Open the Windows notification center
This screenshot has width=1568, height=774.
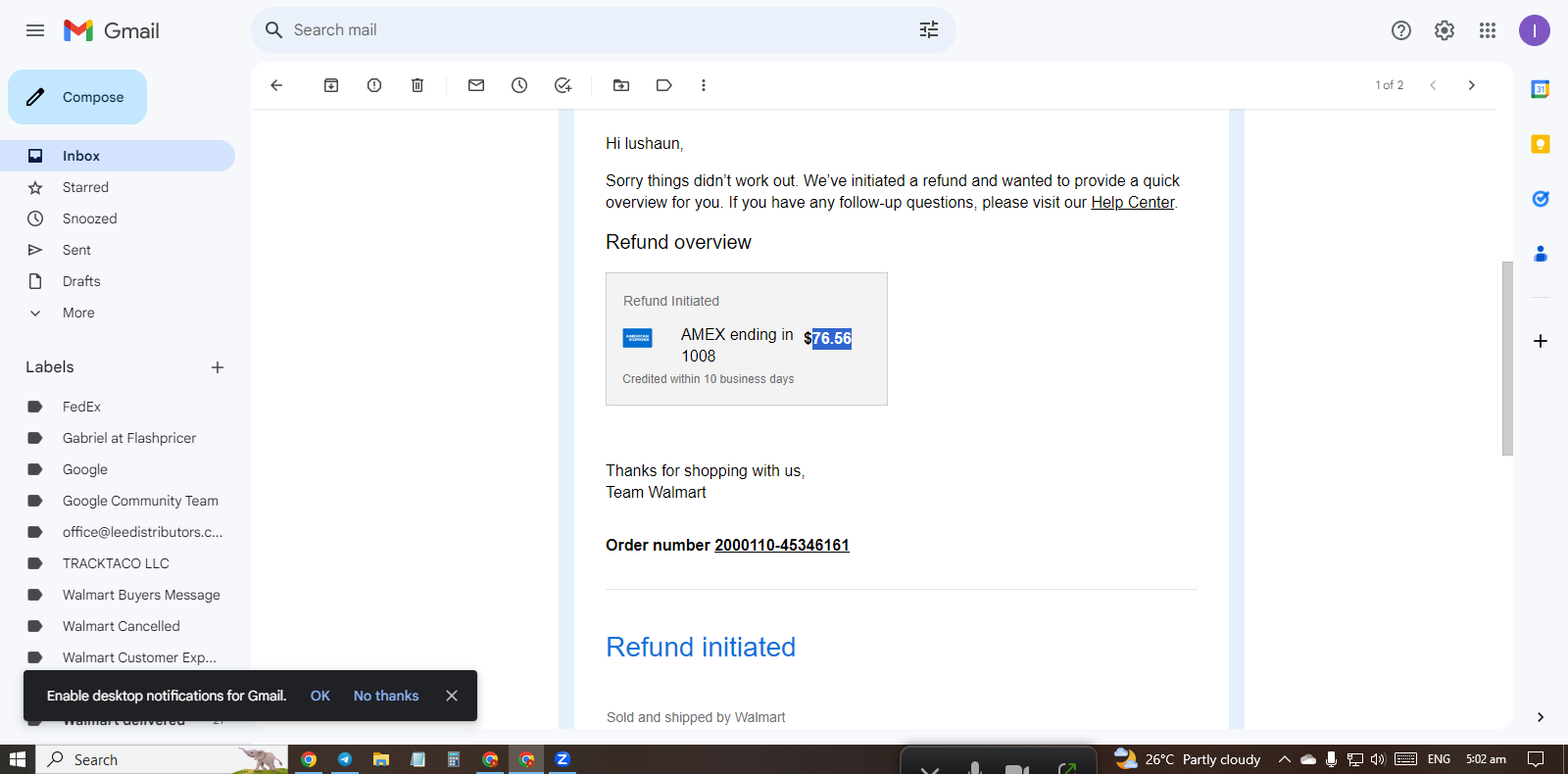point(1536,759)
